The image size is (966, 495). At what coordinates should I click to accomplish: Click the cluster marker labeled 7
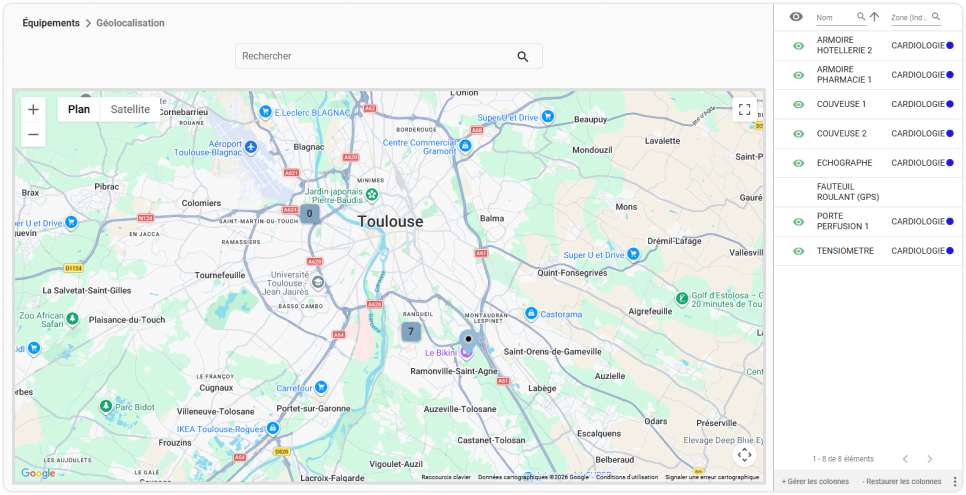point(411,332)
